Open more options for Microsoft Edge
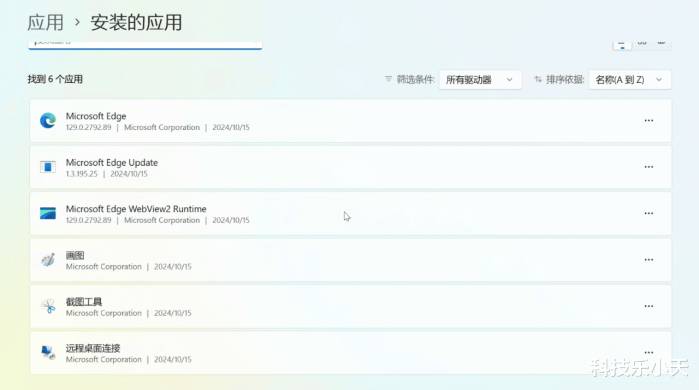Screen dimensions: 699x390 tap(649, 120)
